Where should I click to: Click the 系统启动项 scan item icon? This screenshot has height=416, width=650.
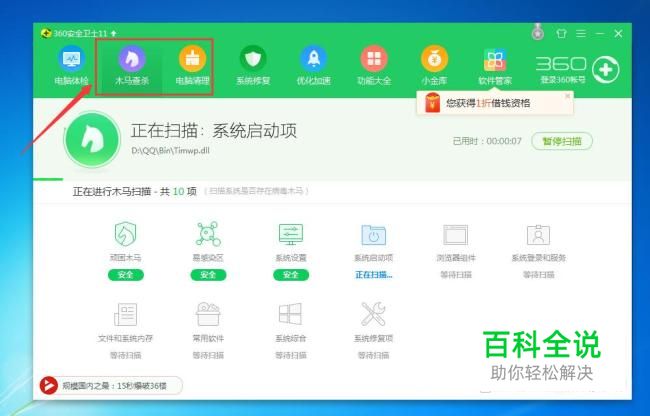pos(374,235)
